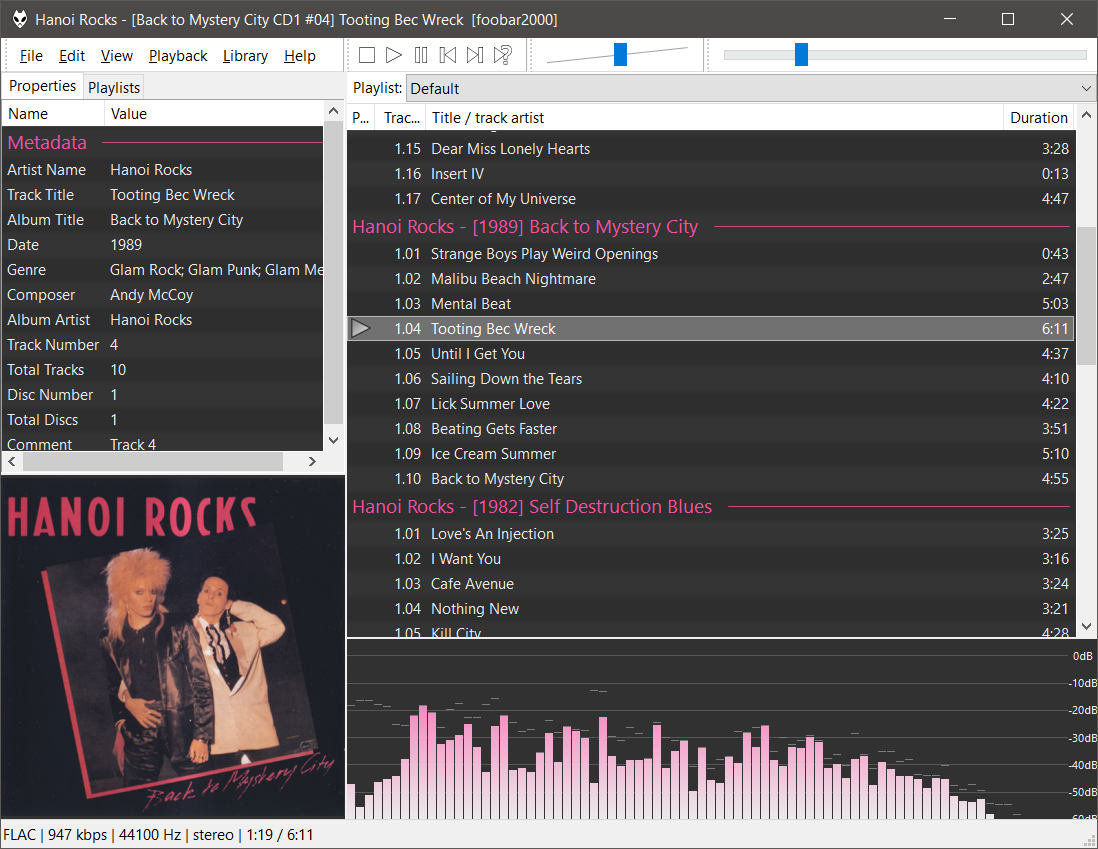Open the Playback menu
Viewport: 1098px width, 849px height.
(178, 56)
